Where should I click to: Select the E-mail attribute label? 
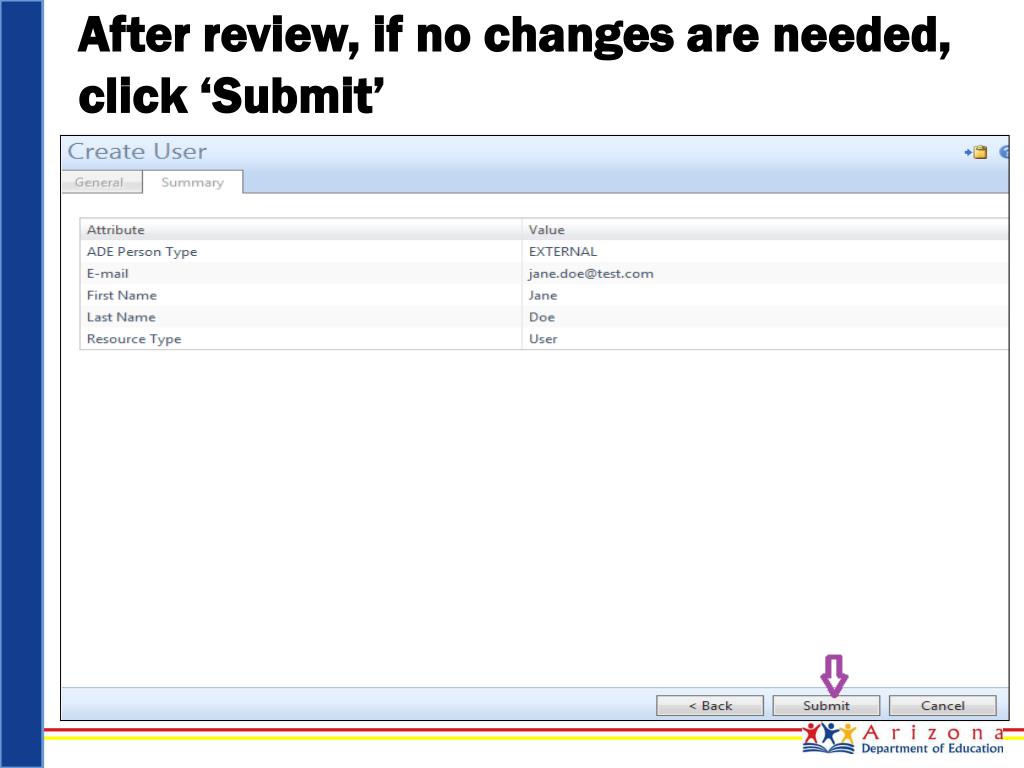pyautogui.click(x=108, y=274)
